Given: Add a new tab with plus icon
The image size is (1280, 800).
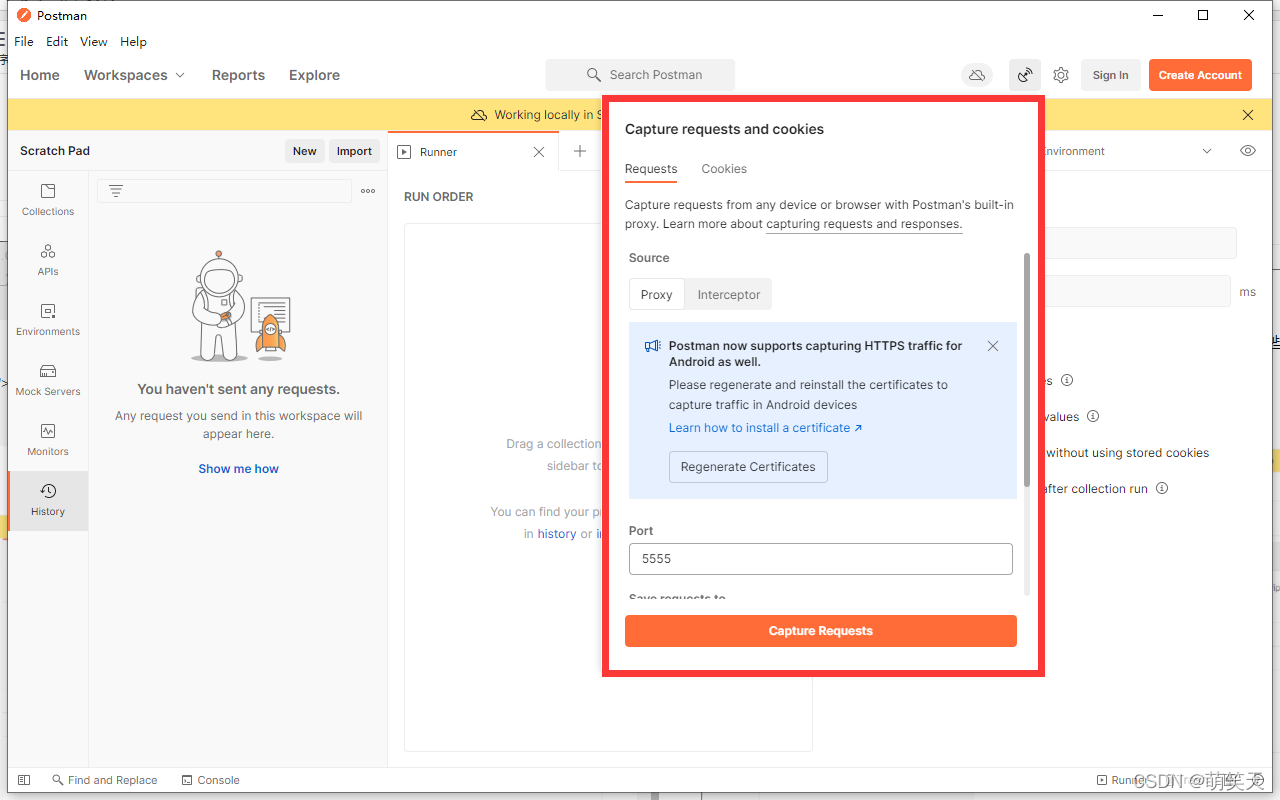Looking at the screenshot, I should (580, 151).
